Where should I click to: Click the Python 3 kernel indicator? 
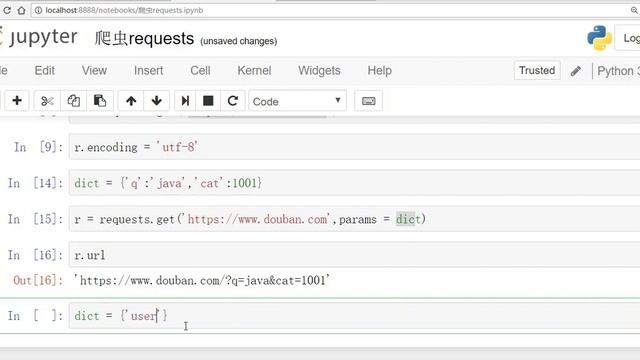coord(618,71)
